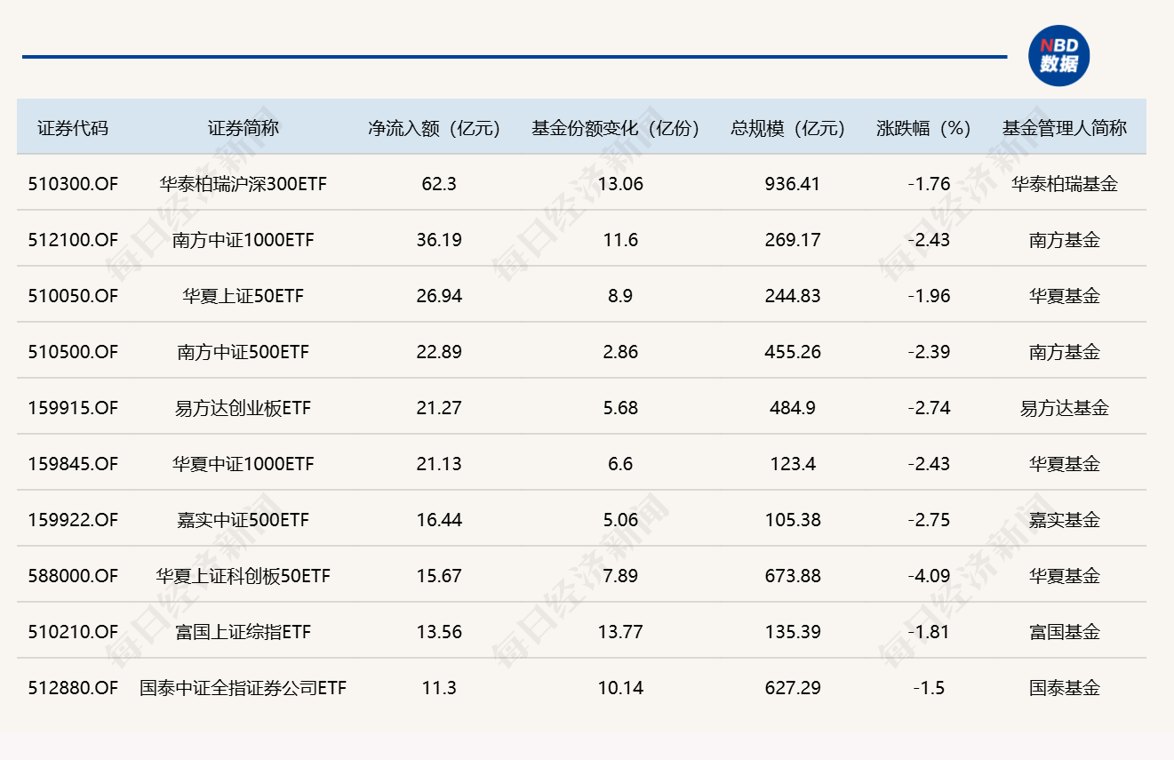Click security code 588000.OF

(73, 576)
